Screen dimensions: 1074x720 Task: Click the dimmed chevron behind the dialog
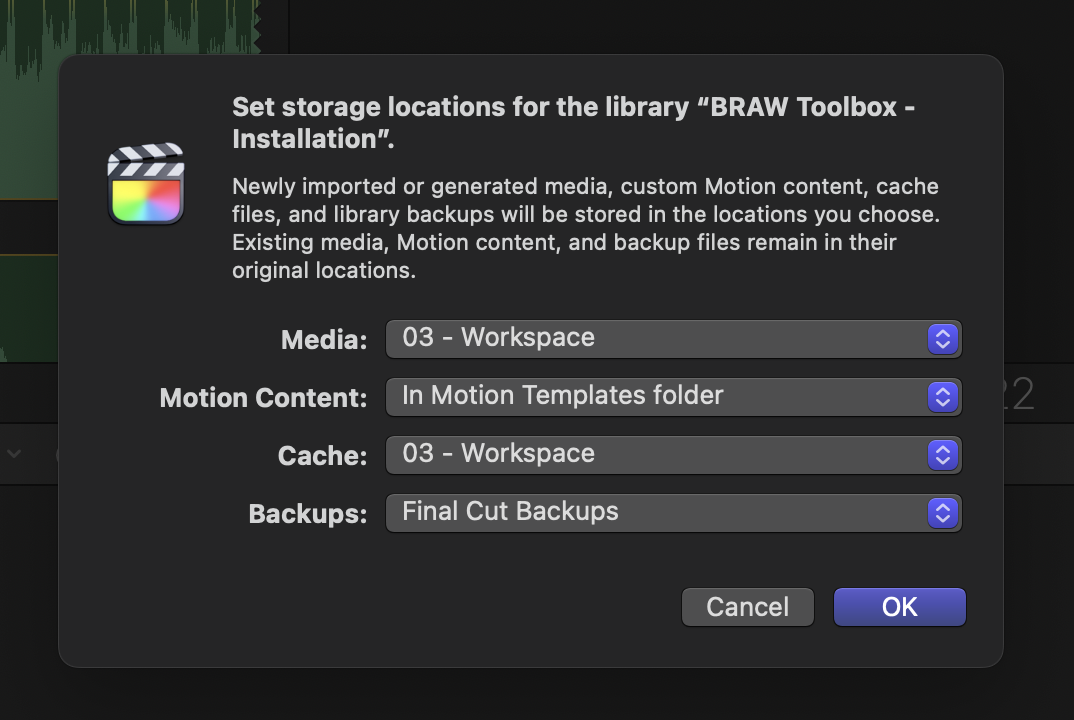pyautogui.click(x=14, y=453)
